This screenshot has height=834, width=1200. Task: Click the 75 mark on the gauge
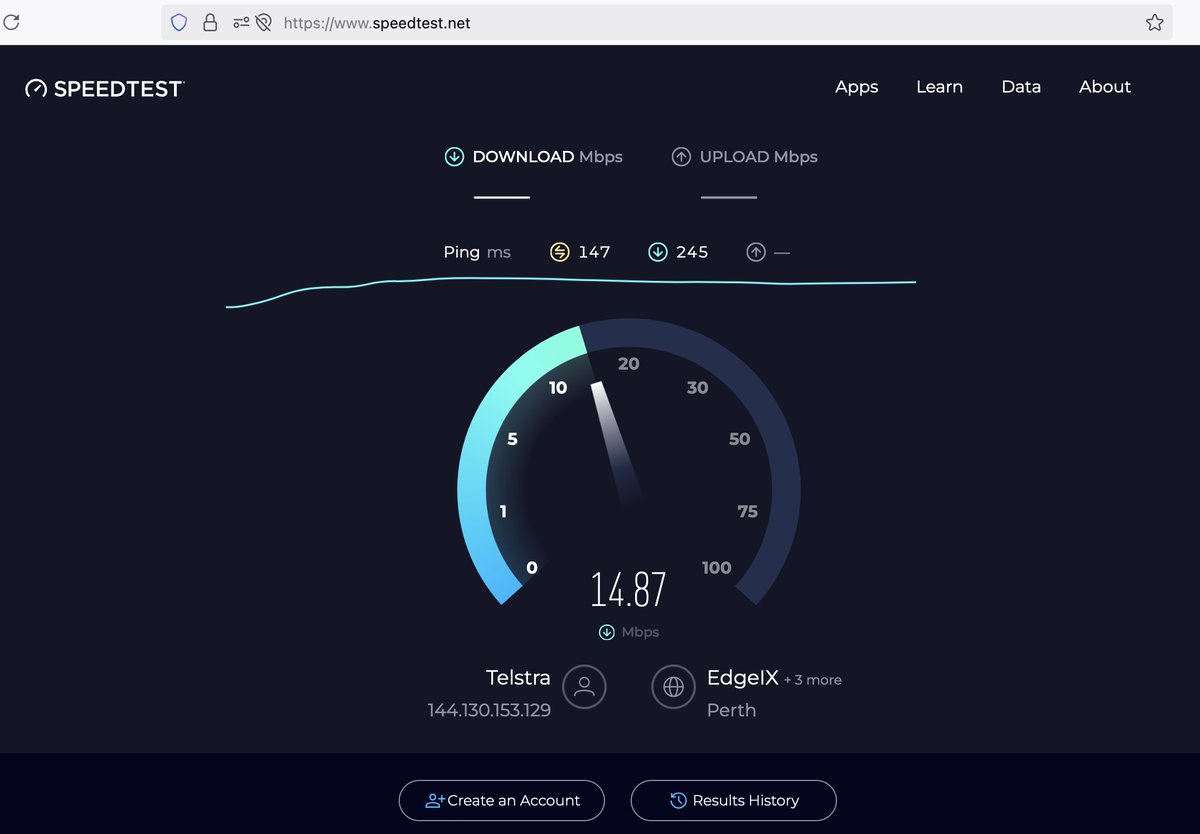tap(747, 511)
